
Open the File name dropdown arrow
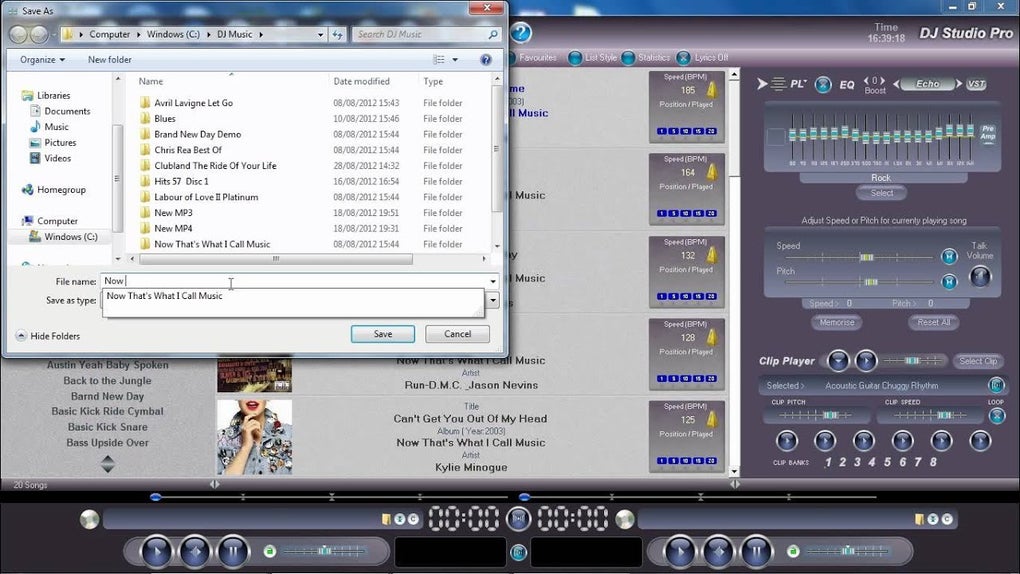point(492,281)
